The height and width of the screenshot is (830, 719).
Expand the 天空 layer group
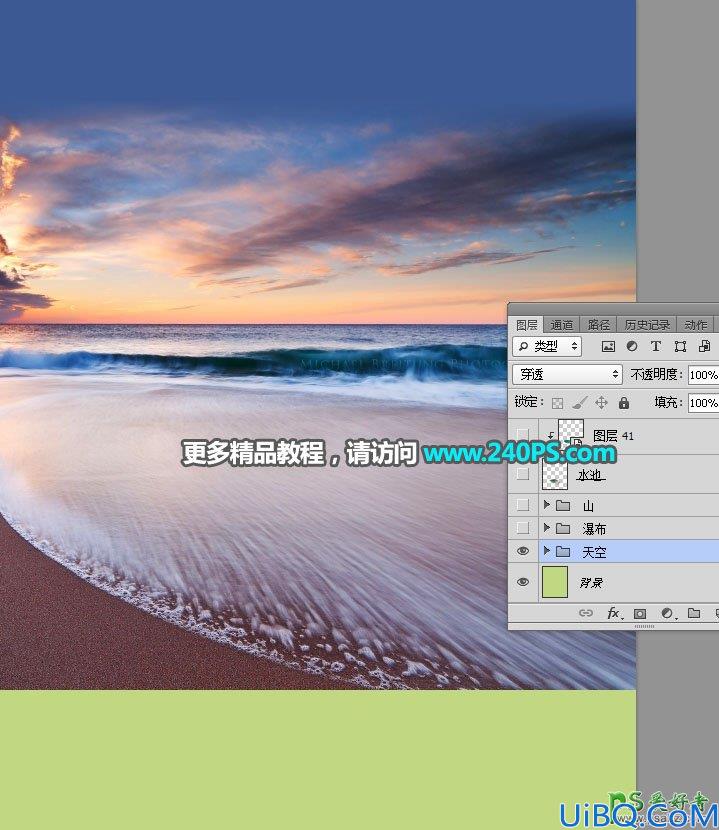click(x=547, y=551)
